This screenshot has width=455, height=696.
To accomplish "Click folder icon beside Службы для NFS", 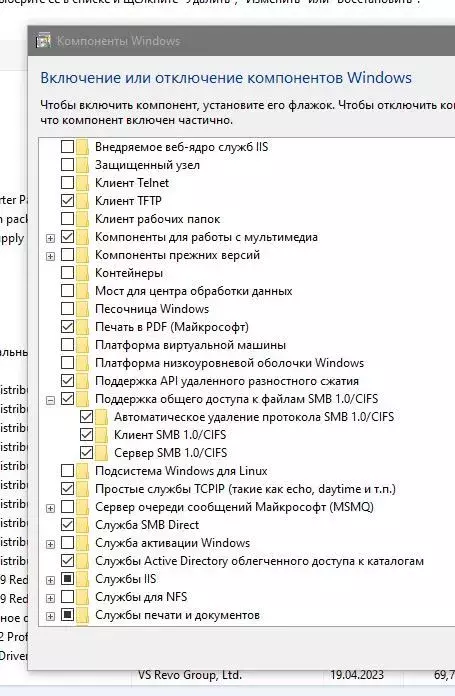I will click(x=83, y=597).
